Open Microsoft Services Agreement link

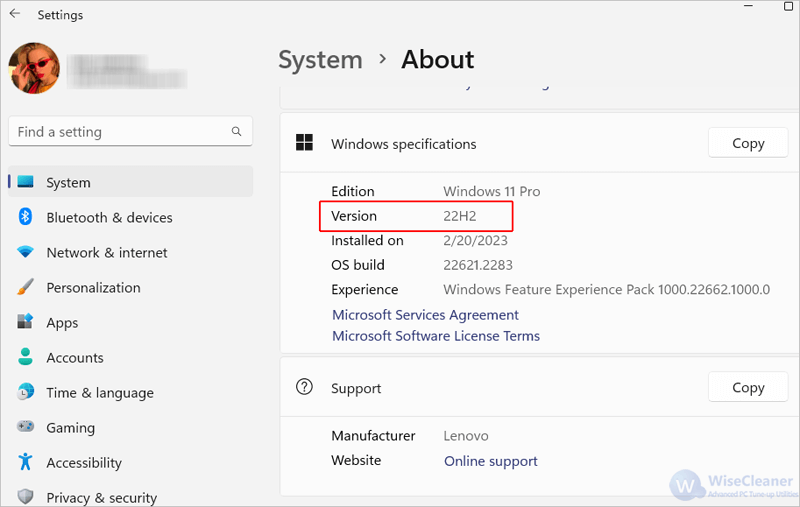coord(425,315)
